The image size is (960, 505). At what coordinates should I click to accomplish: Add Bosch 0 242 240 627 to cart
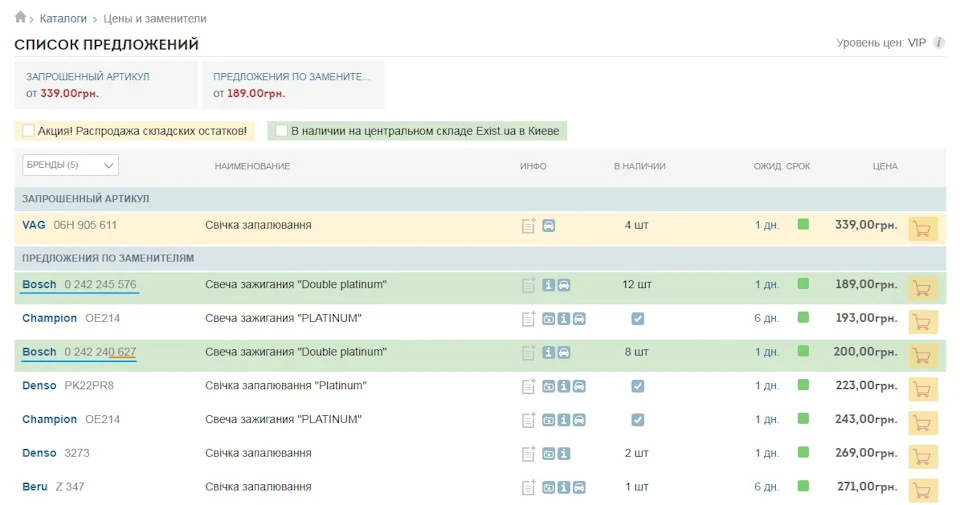tap(923, 355)
